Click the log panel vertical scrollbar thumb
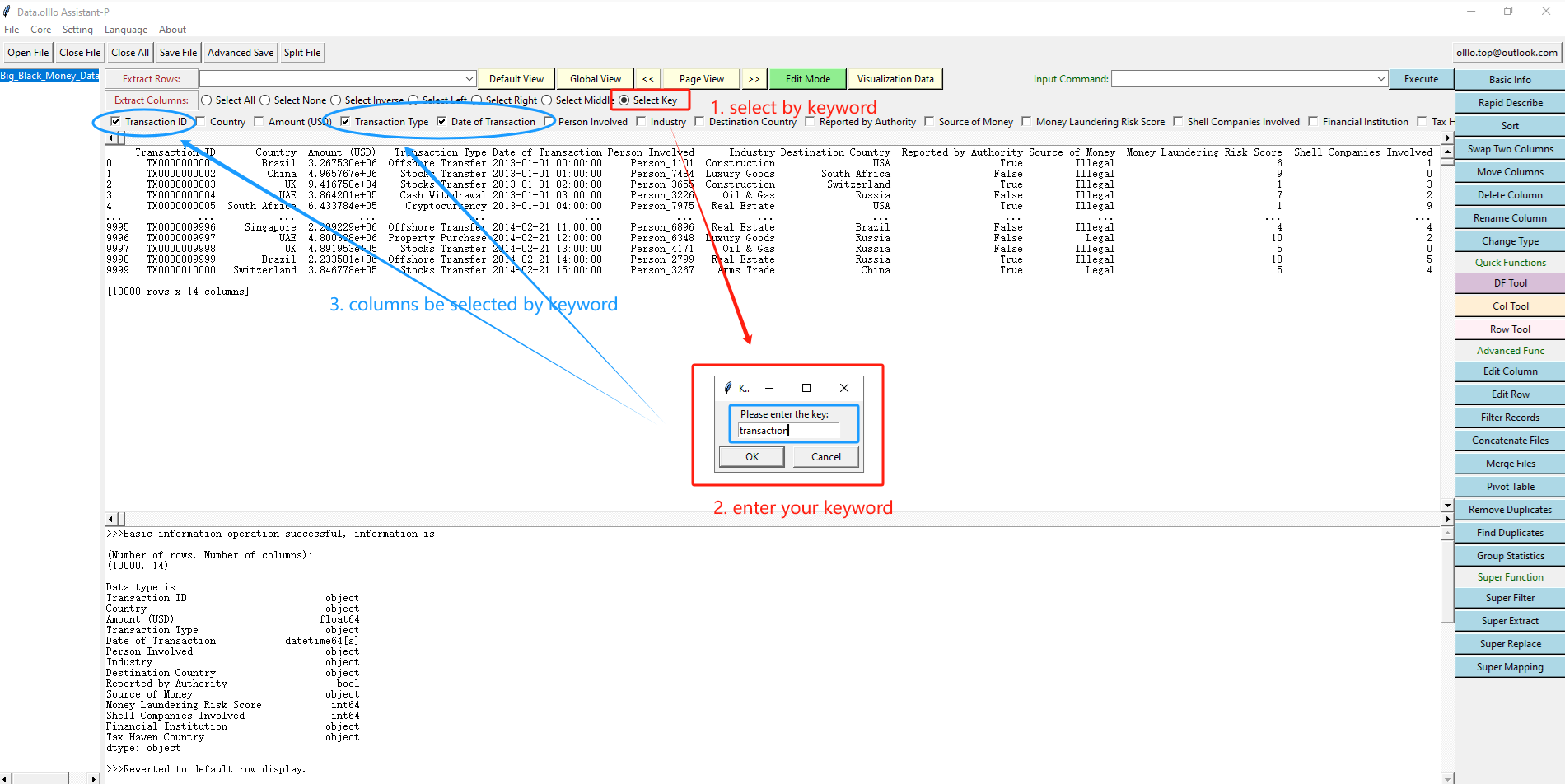1565x784 pixels. coord(1447,581)
